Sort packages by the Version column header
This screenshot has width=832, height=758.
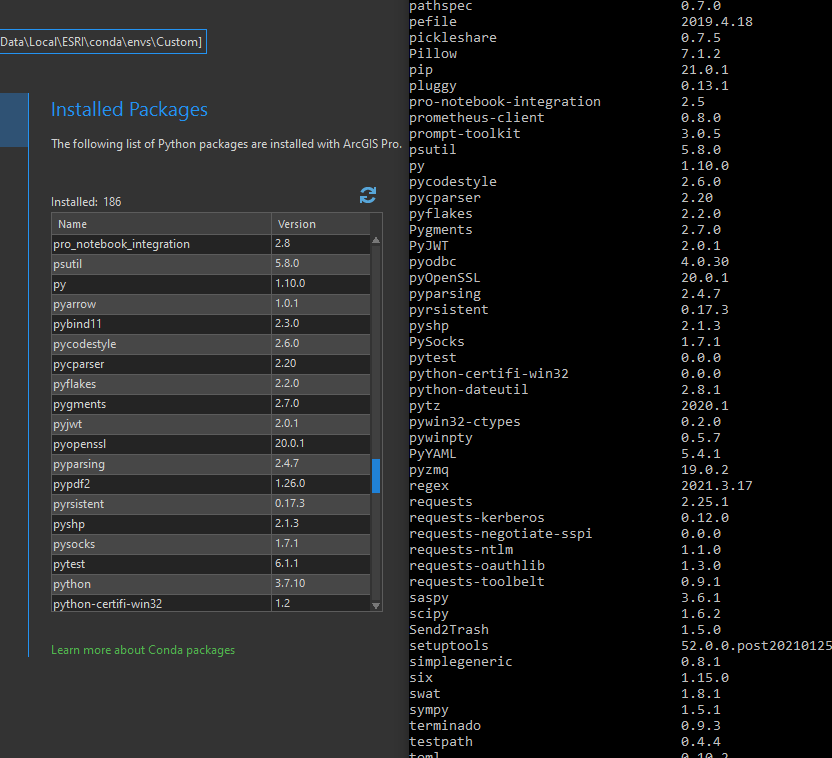320,224
